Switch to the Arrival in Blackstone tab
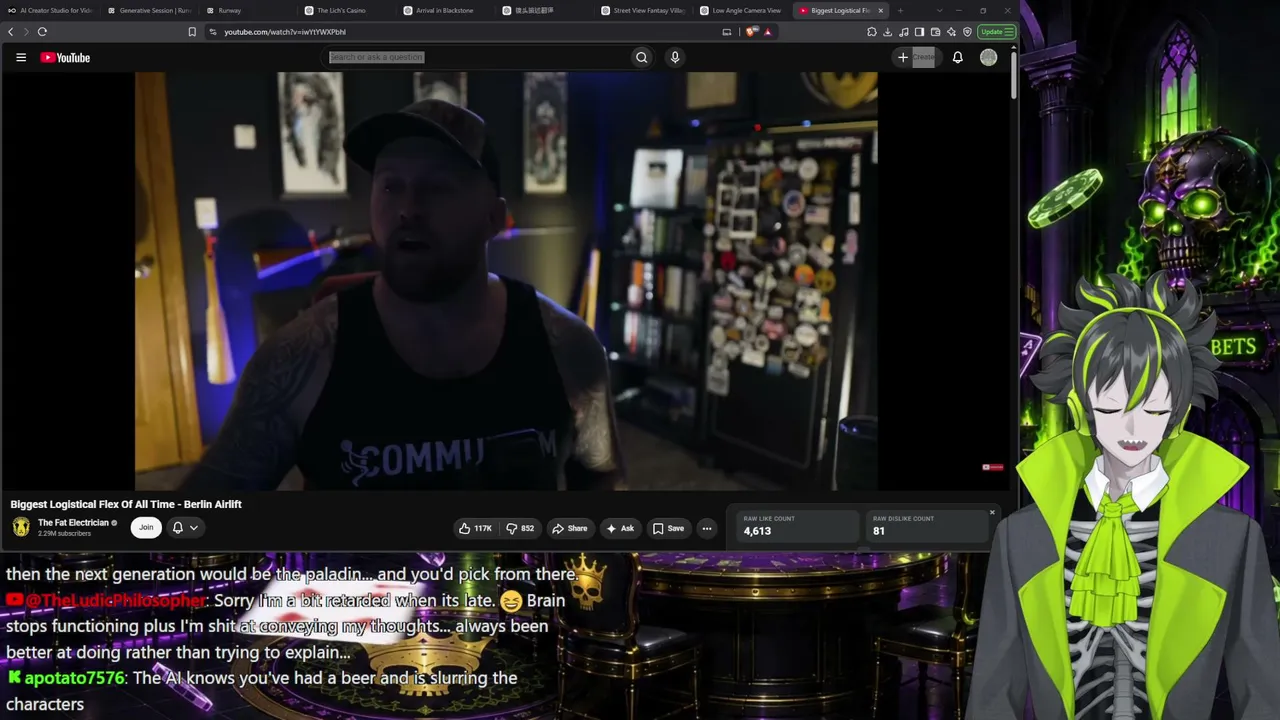 coord(447,10)
